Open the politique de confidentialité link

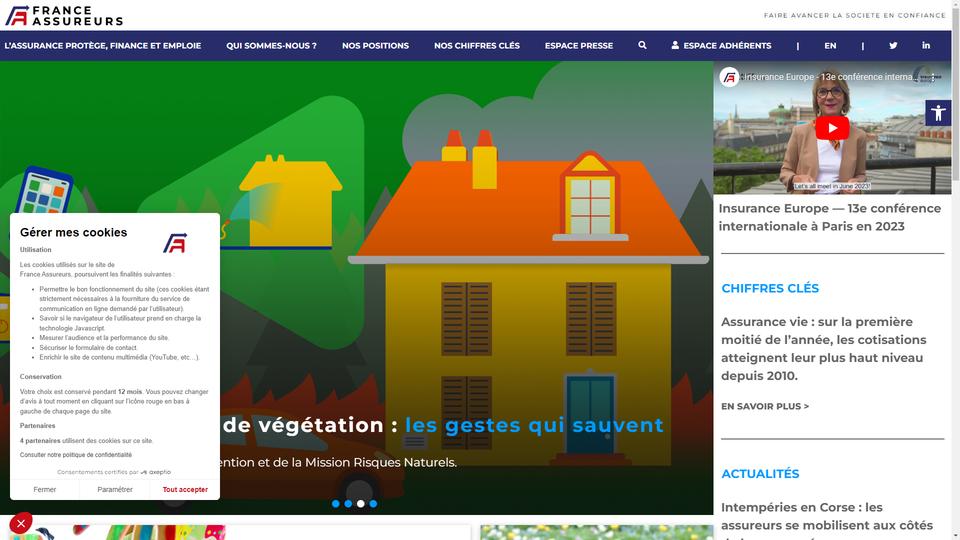tap(75, 455)
